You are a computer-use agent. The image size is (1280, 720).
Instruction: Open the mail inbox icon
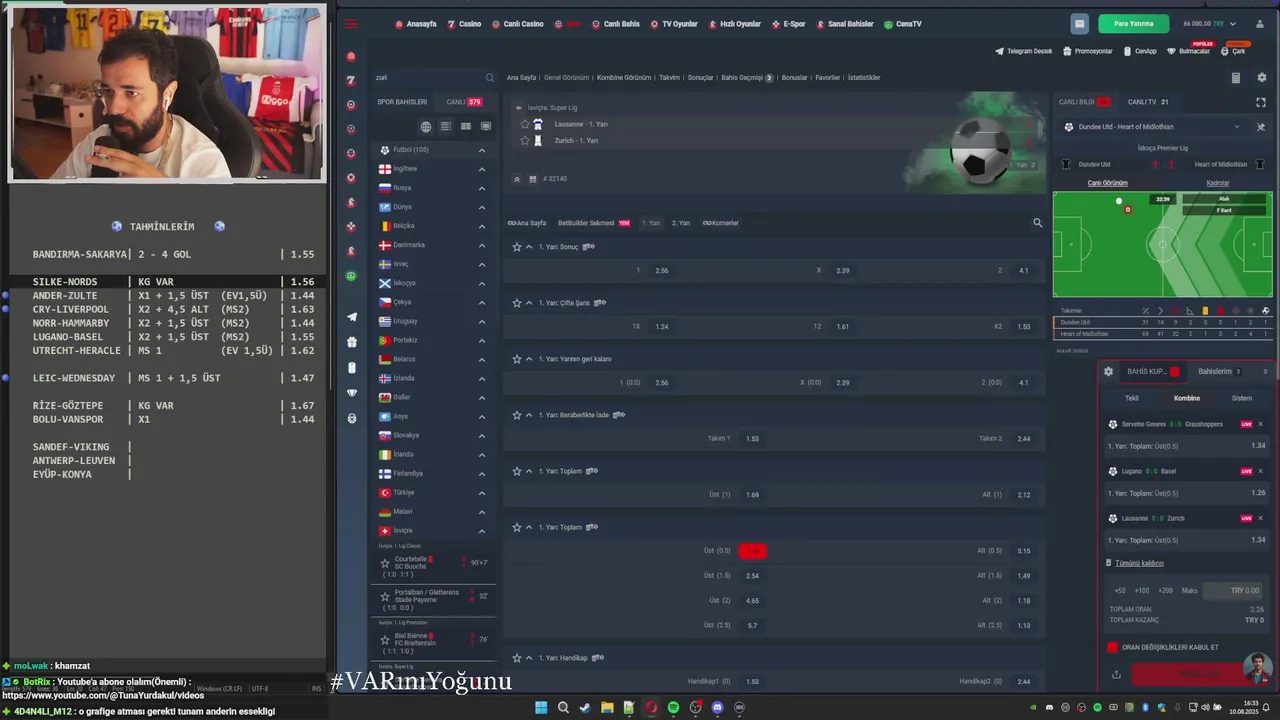click(x=1079, y=23)
